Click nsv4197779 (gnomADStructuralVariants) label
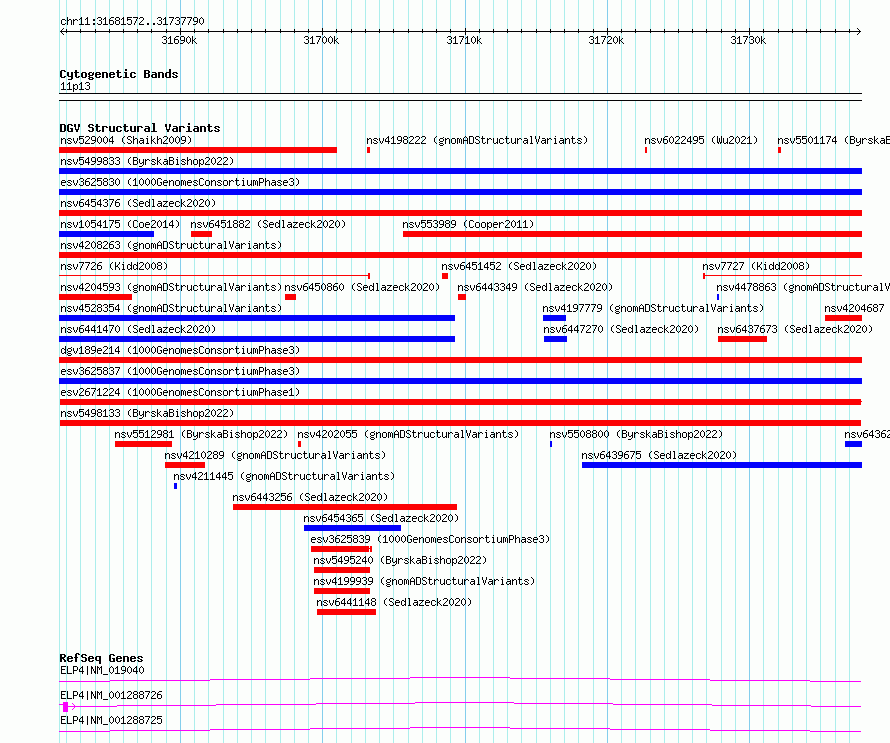 [653, 308]
